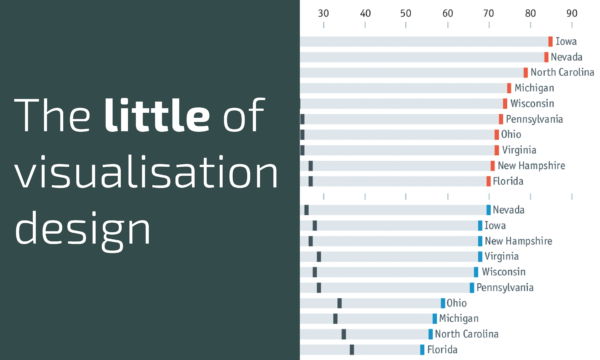Click the dark marker on the blue Michigan row
The image size is (600, 360).
click(335, 319)
